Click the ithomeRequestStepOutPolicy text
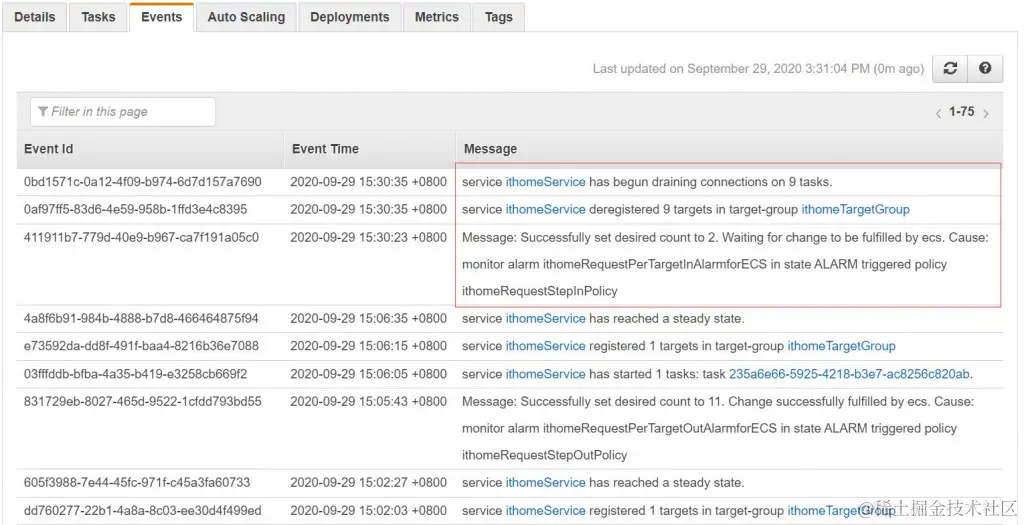 544,455
